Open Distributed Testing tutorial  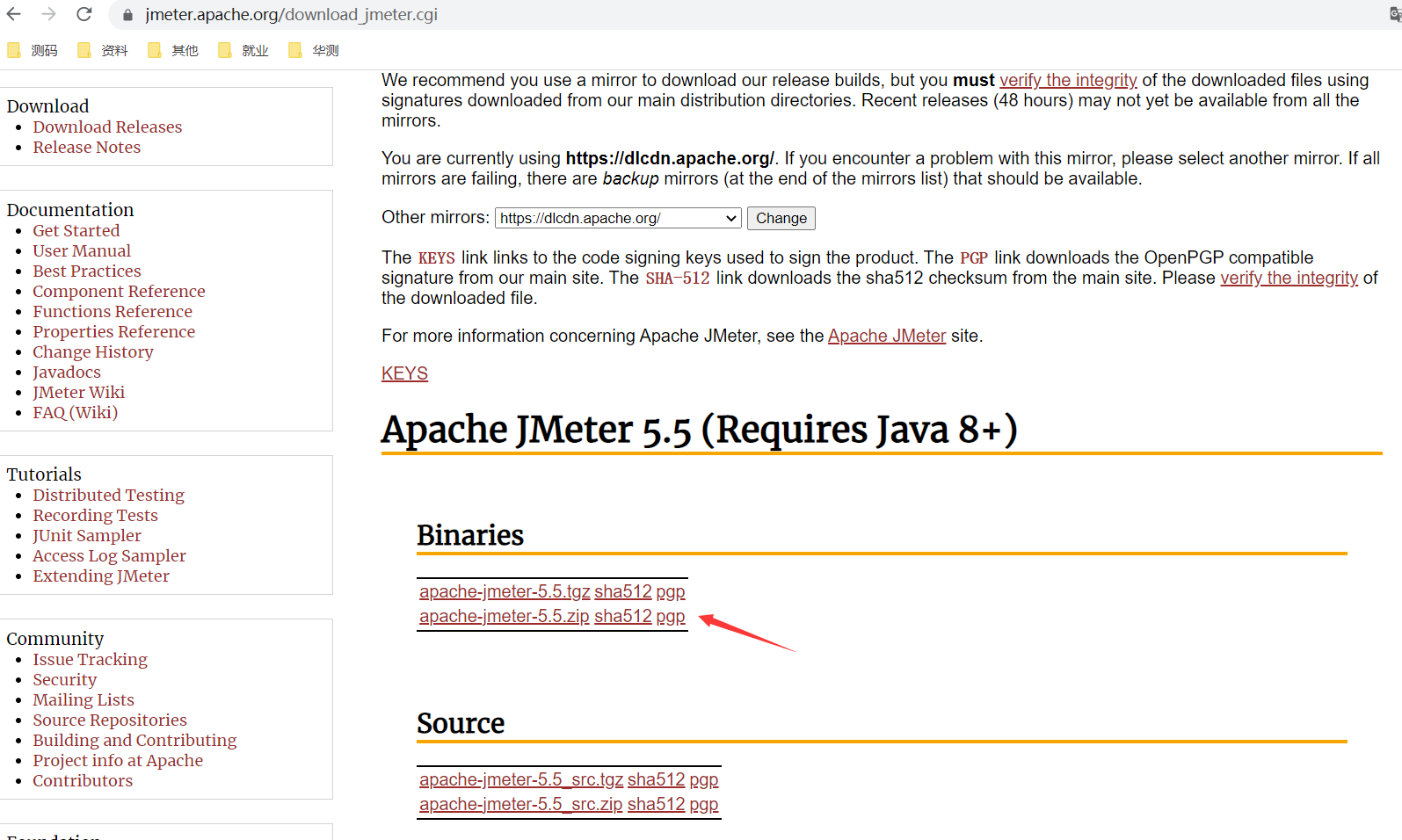(108, 495)
